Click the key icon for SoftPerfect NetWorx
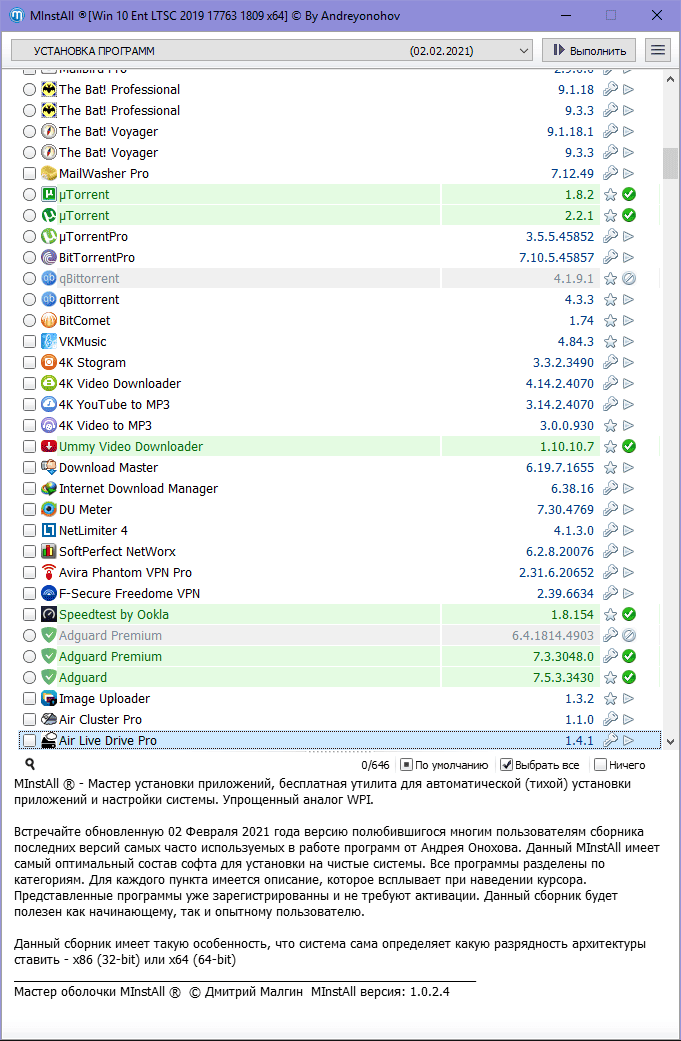Viewport: 681px width, 1041px height. tap(610, 552)
